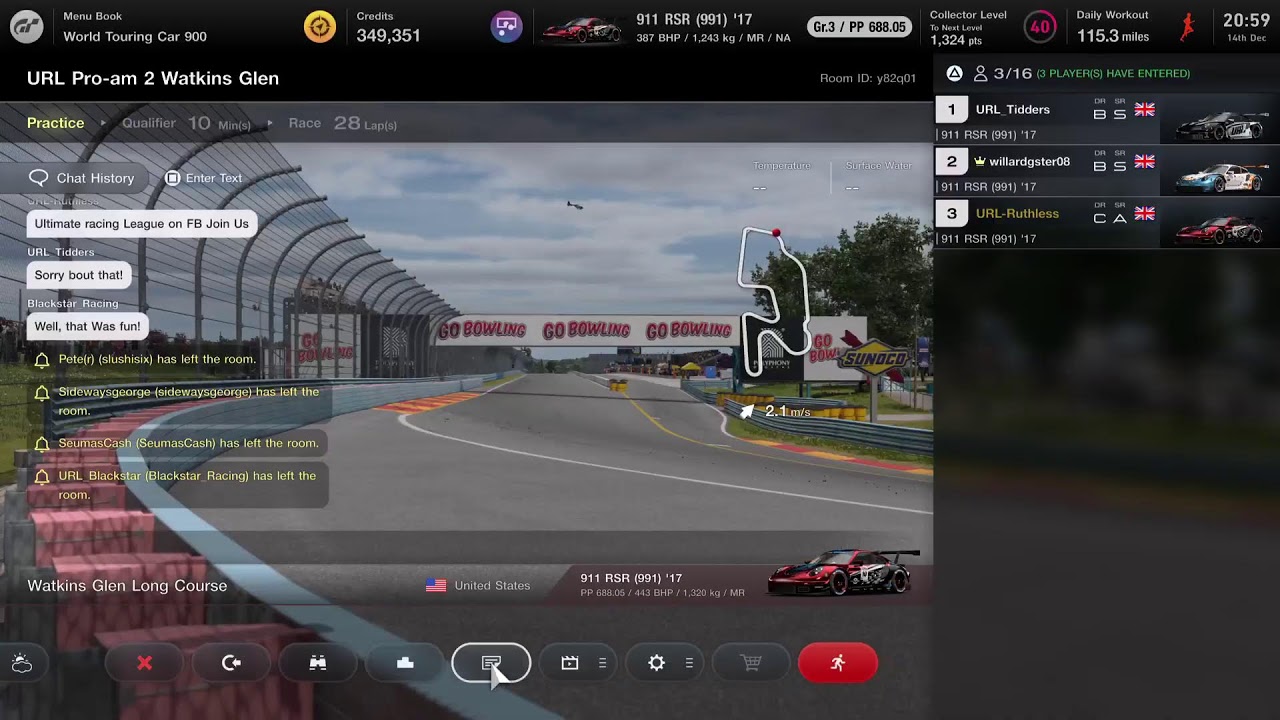Click the Surface Water readout

pyautogui.click(x=878, y=176)
